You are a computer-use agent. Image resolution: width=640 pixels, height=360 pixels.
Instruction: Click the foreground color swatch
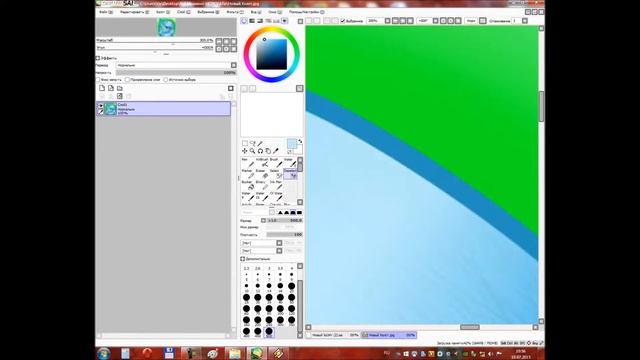291,144
